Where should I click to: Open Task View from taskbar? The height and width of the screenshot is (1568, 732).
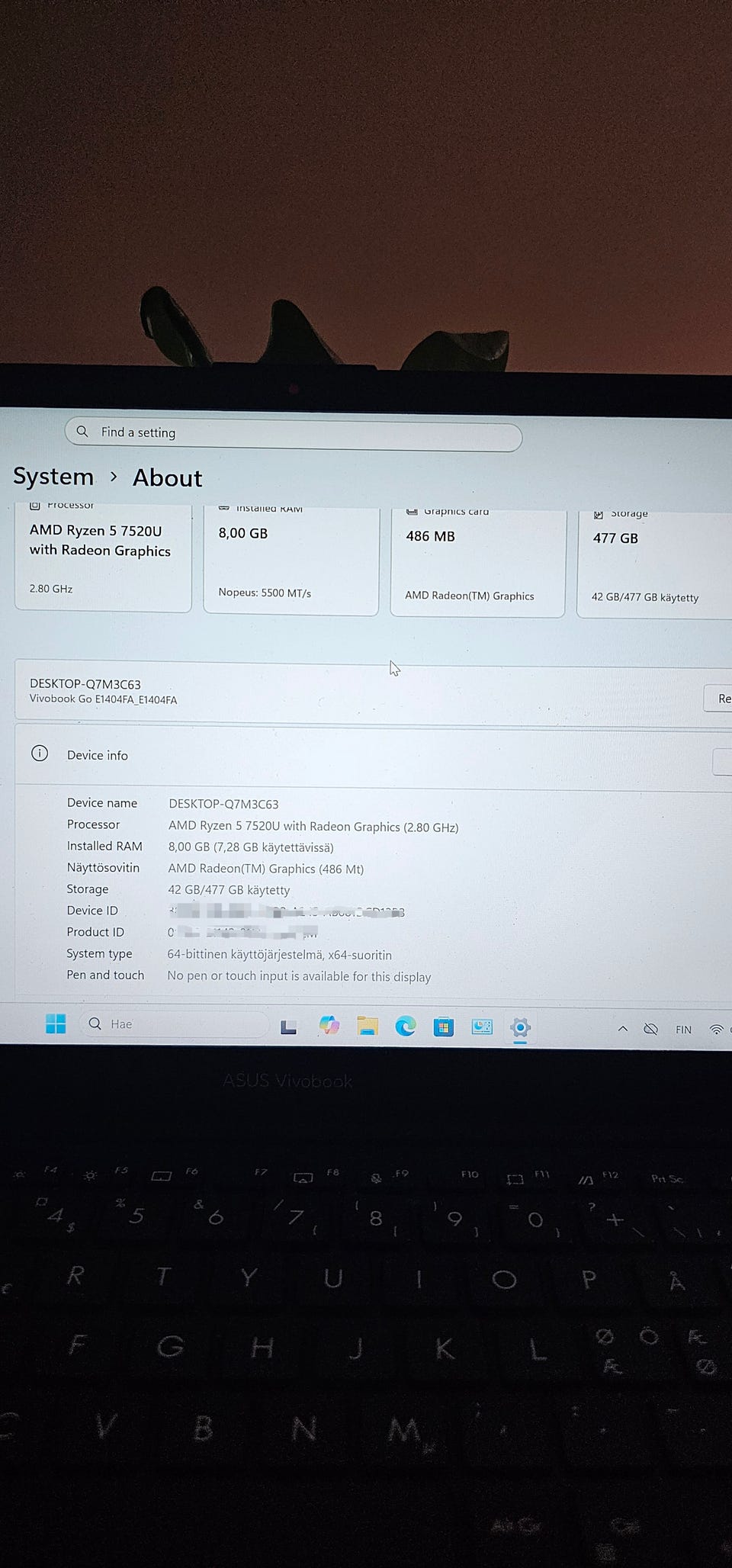[x=288, y=1027]
